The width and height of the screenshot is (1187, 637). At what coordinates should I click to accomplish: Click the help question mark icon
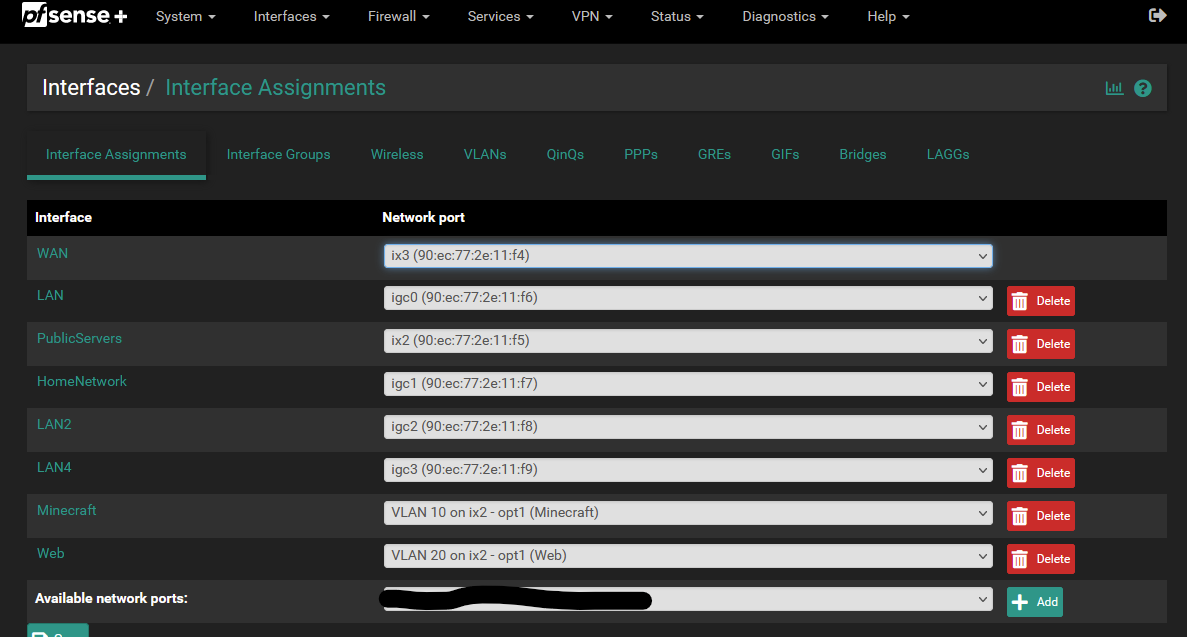[x=1143, y=88]
